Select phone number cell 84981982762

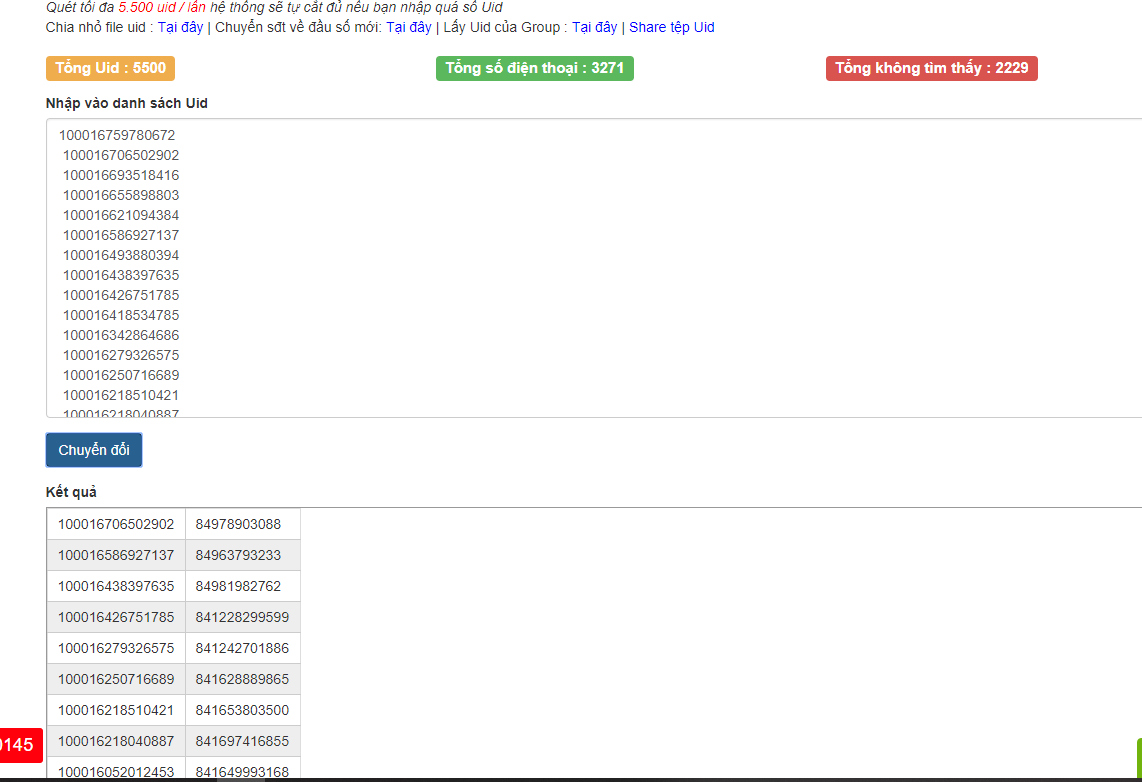(x=238, y=586)
